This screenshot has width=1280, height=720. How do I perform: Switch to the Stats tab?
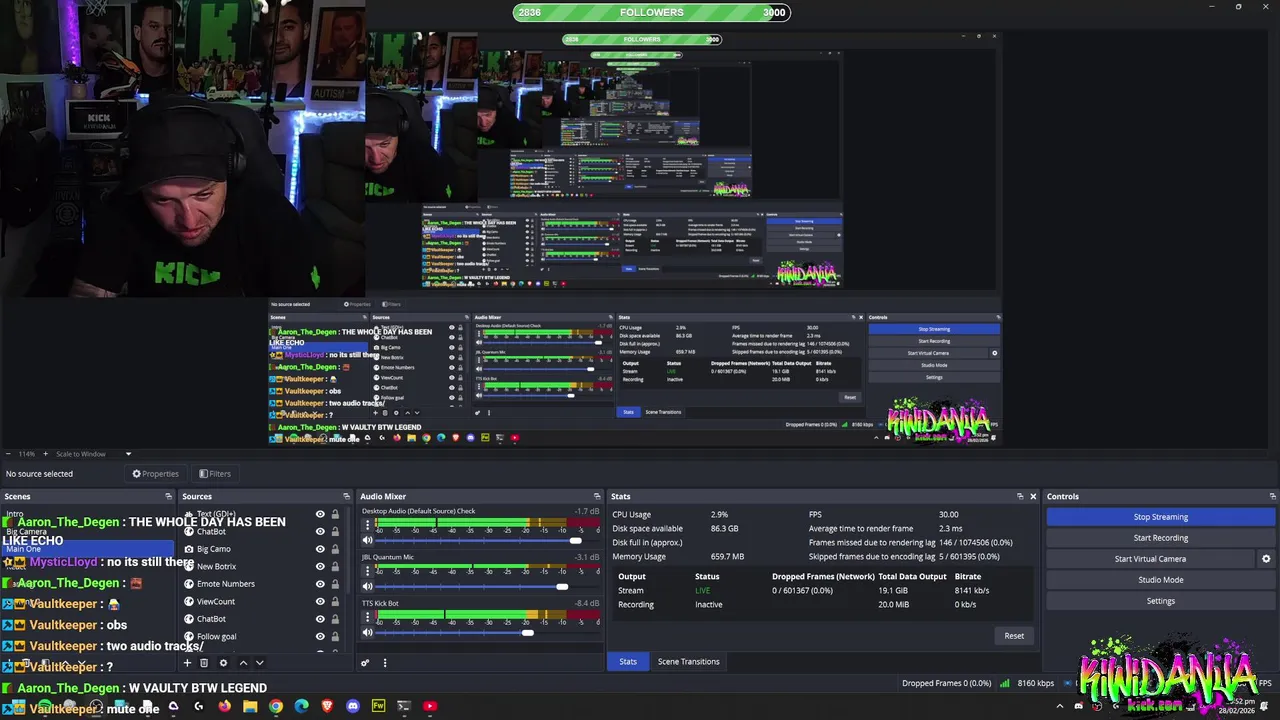(628, 662)
